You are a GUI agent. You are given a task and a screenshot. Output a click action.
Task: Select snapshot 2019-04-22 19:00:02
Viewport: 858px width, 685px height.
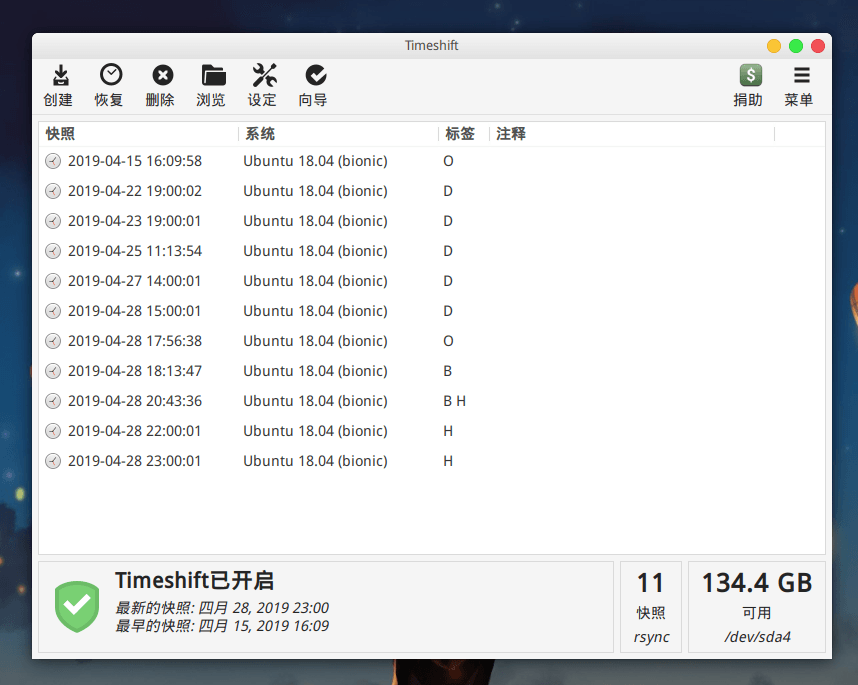point(432,191)
